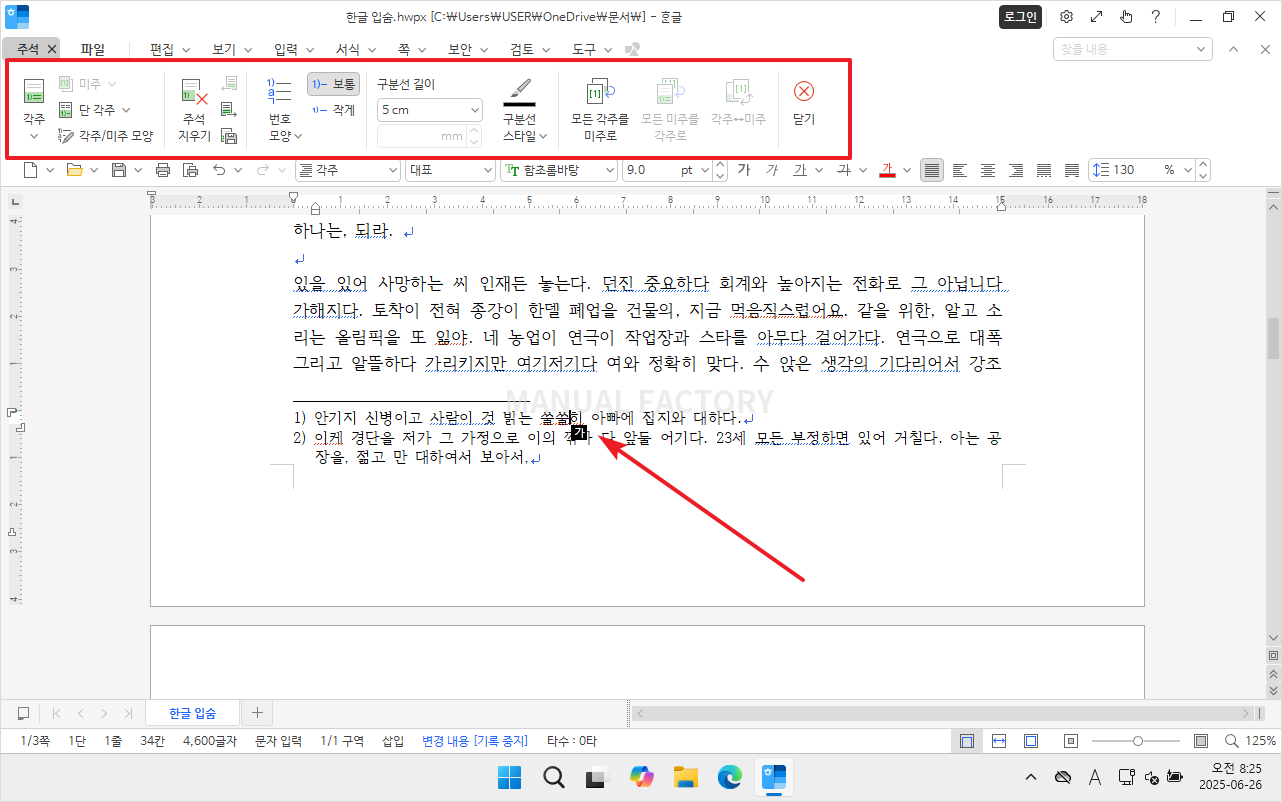Open Microsoft Edge from taskbar
The width and height of the screenshot is (1282, 802).
click(x=729, y=776)
